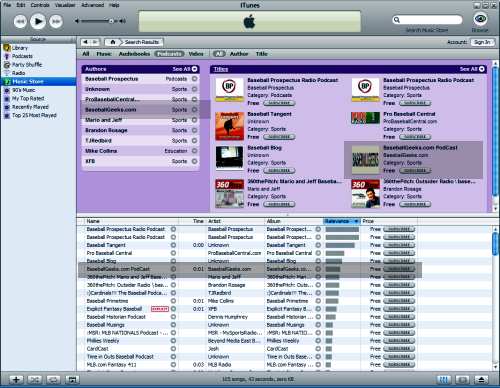
Task: Filter results by Audiobooks
Action: [x=134, y=54]
